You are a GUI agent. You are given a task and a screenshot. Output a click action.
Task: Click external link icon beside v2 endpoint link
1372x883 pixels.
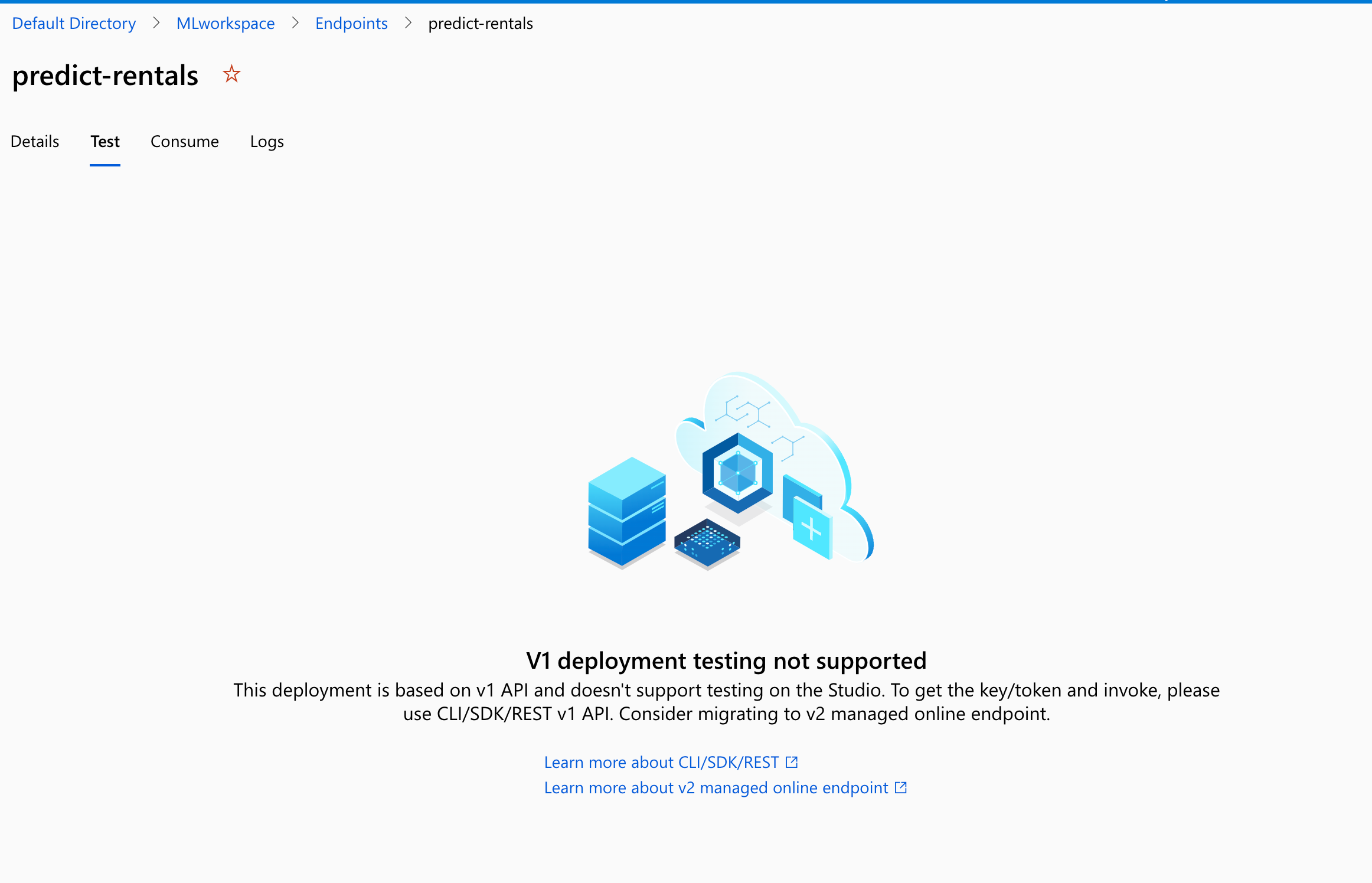tap(900, 787)
